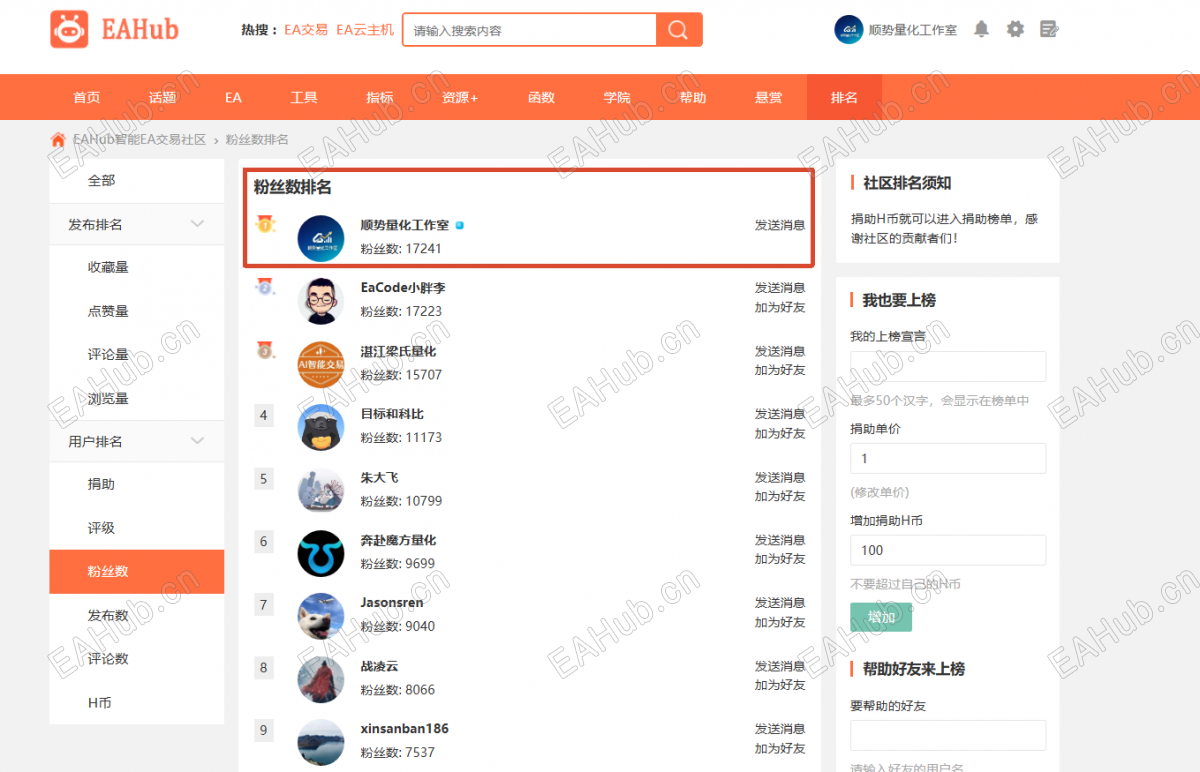Open 话题 in navigation bar
The width and height of the screenshot is (1200, 772).
point(162,97)
